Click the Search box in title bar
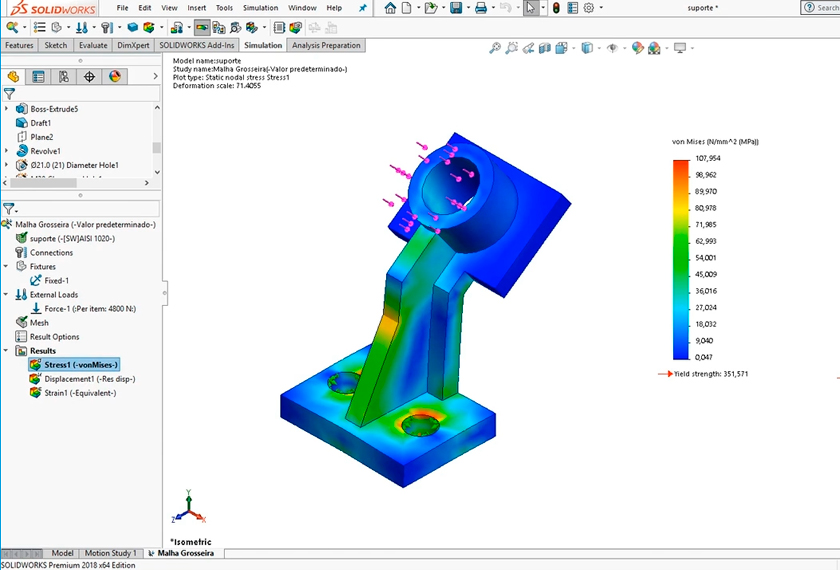The height and width of the screenshot is (570, 840). (819, 8)
